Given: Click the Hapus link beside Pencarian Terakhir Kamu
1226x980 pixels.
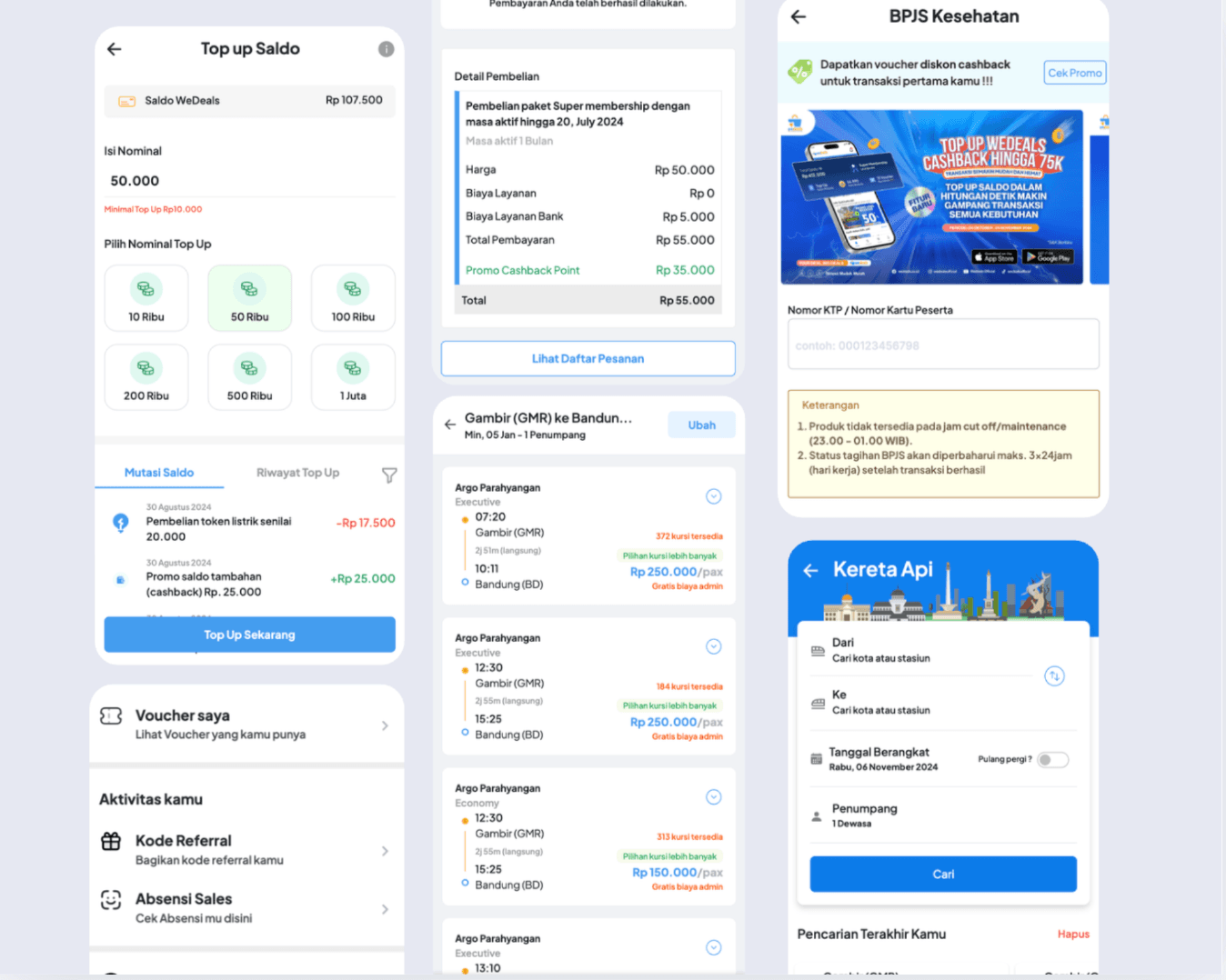Looking at the screenshot, I should pyautogui.click(x=1073, y=934).
